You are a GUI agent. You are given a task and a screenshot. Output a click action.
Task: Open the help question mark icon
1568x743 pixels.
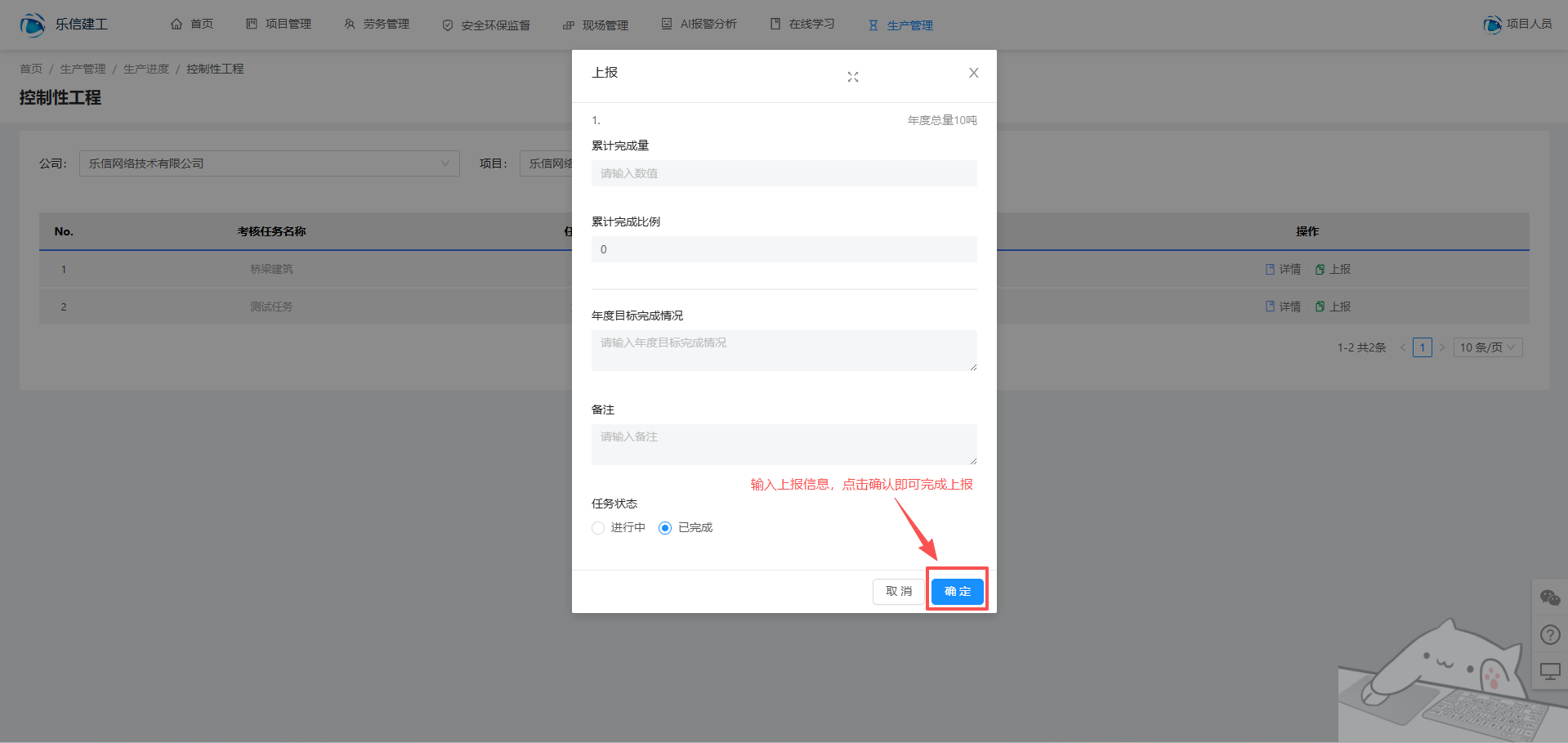coord(1549,635)
